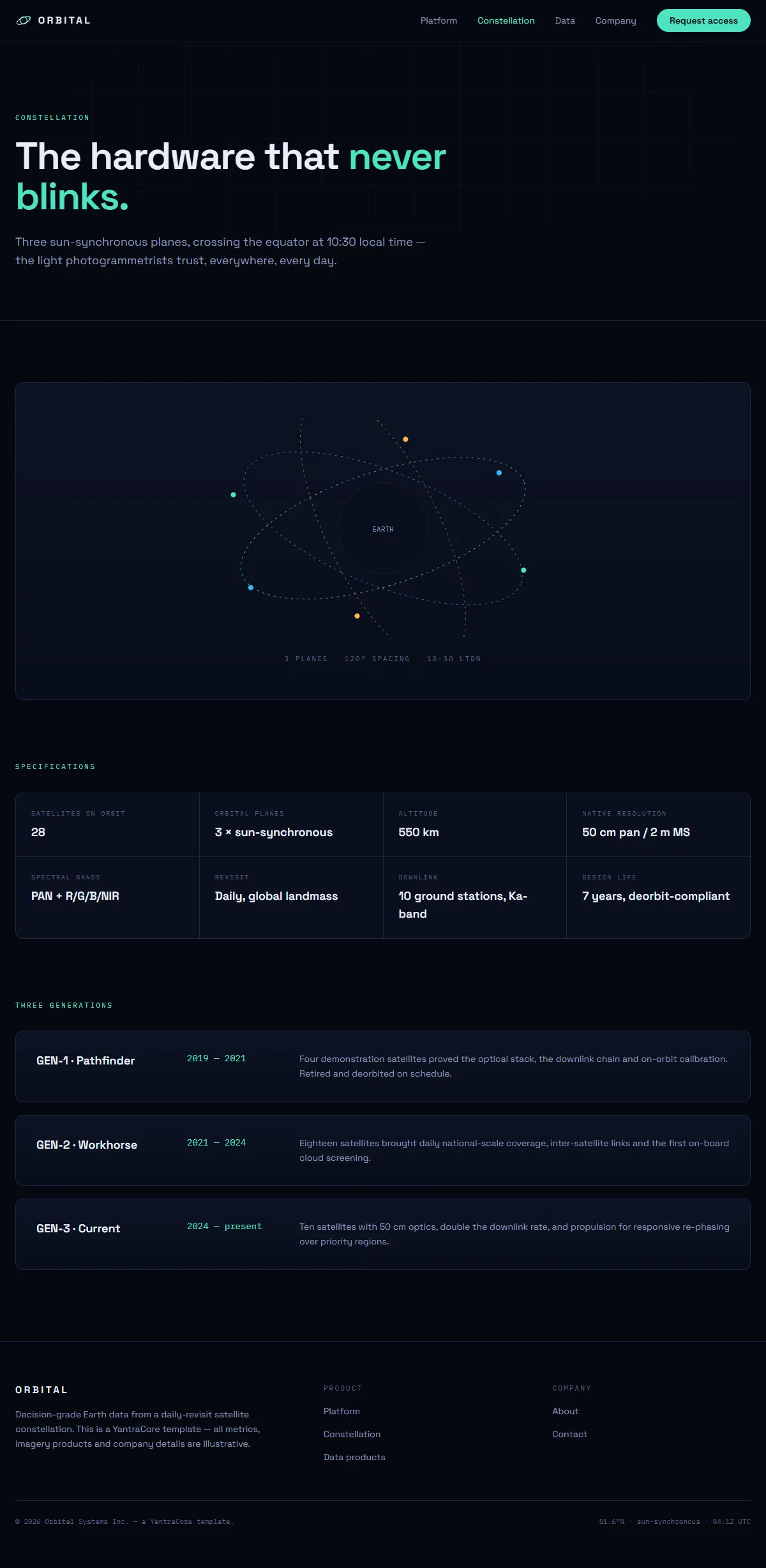
Task: Click the blue satellite dot at lower left
Action: coord(251,588)
